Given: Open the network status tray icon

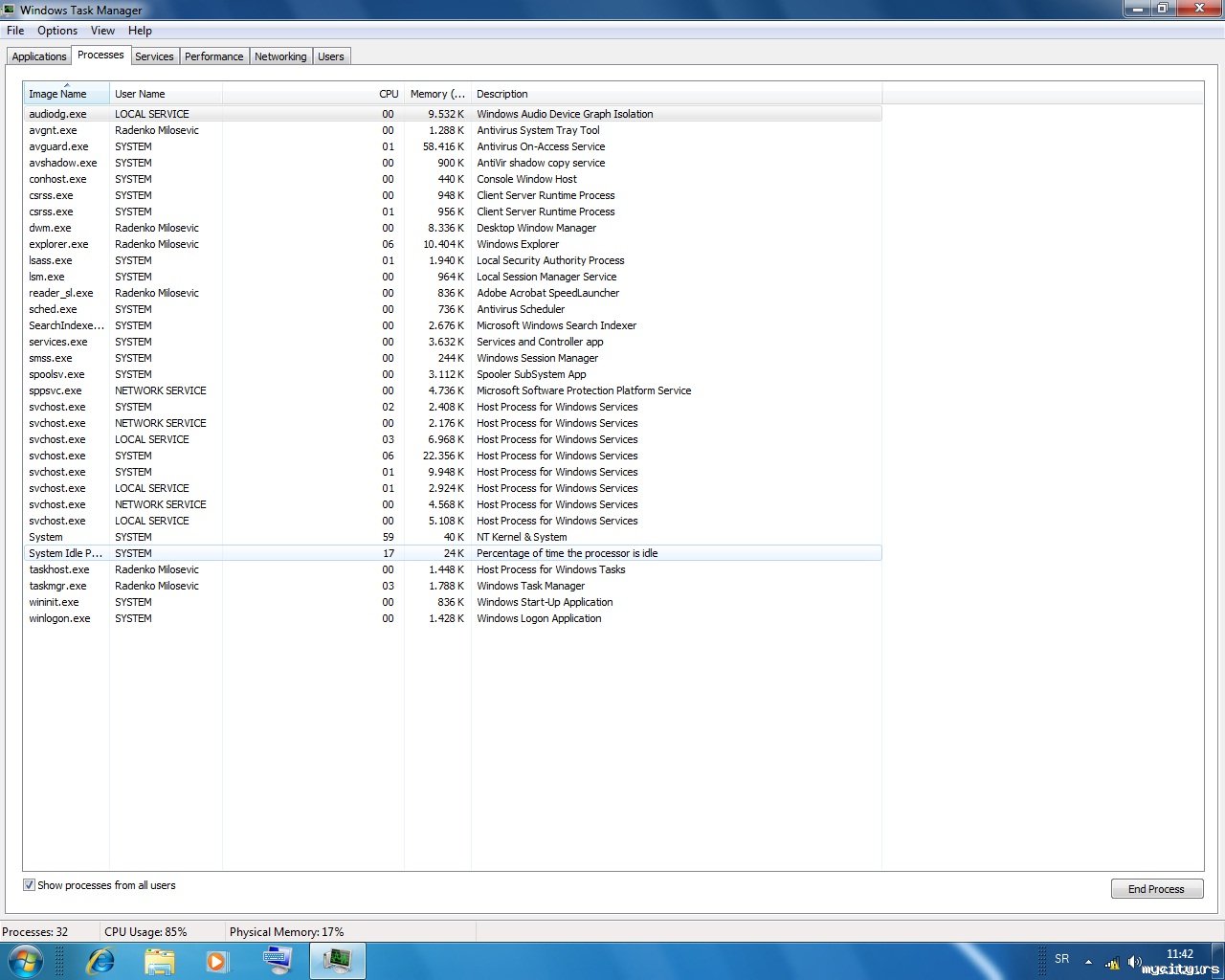Looking at the screenshot, I should (x=1112, y=962).
